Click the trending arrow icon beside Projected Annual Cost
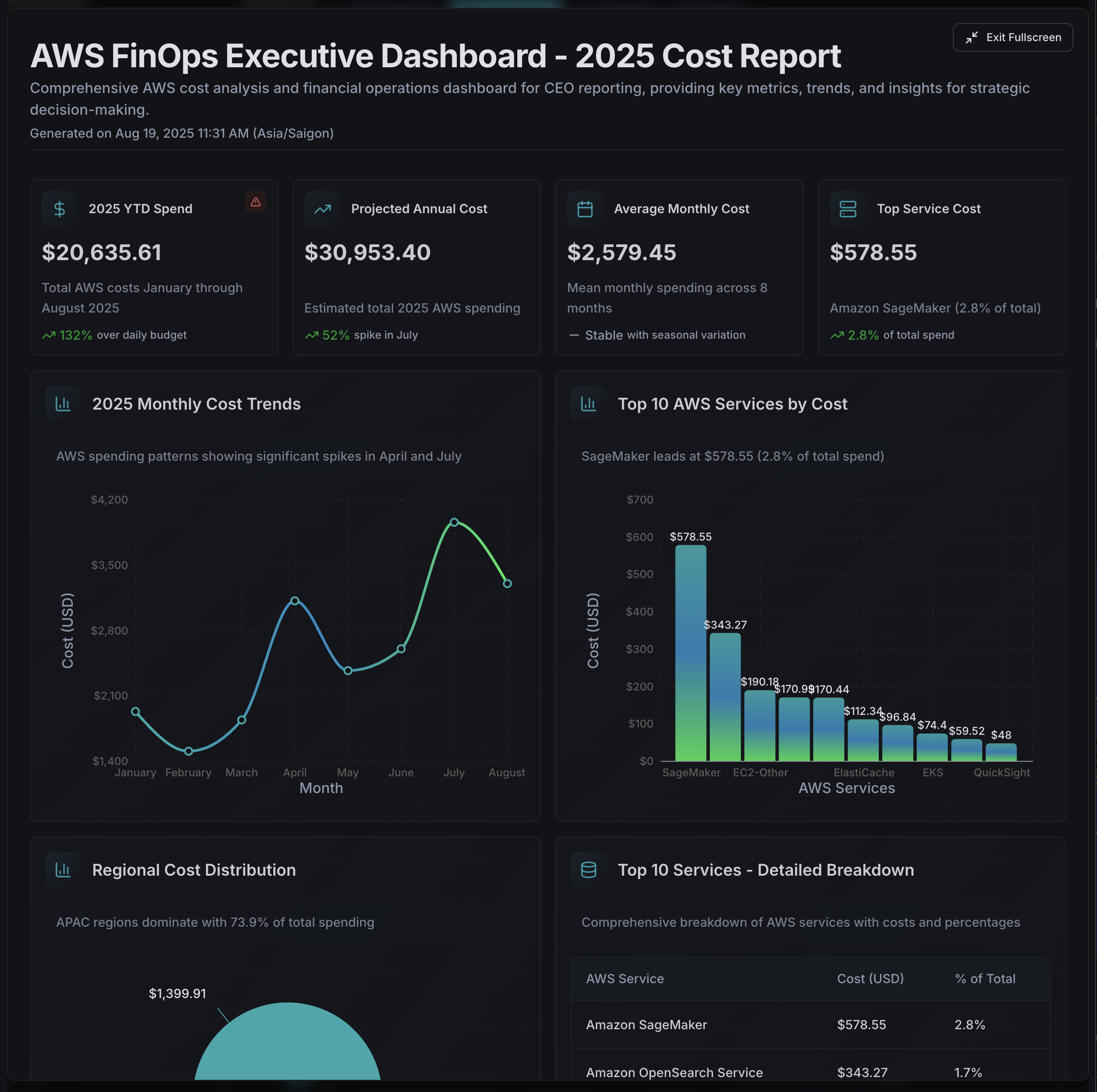1097x1092 pixels. [323, 209]
